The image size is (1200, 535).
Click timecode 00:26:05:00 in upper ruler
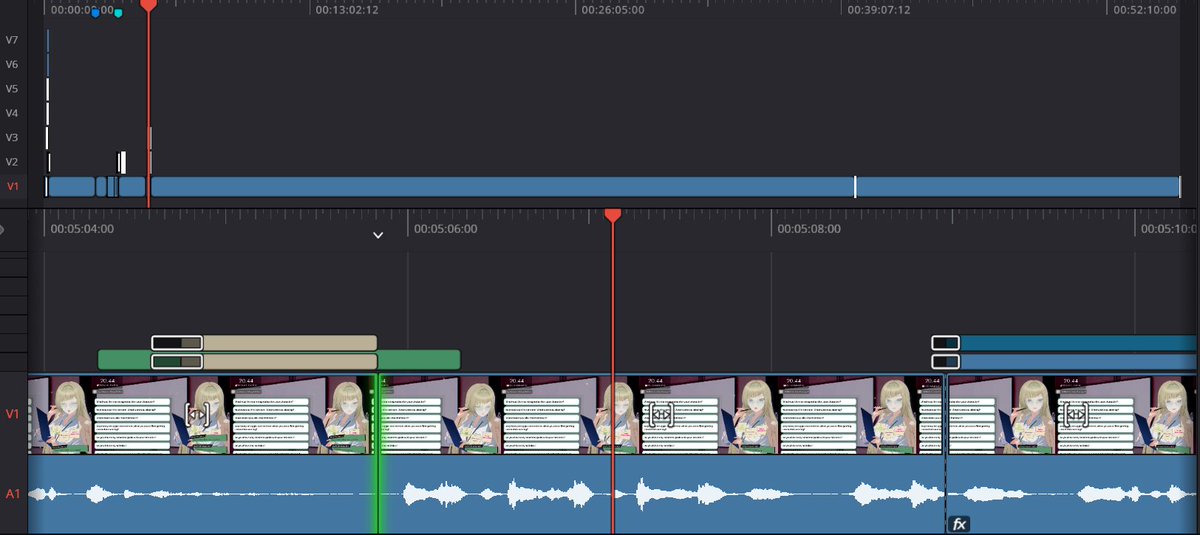coord(612,10)
